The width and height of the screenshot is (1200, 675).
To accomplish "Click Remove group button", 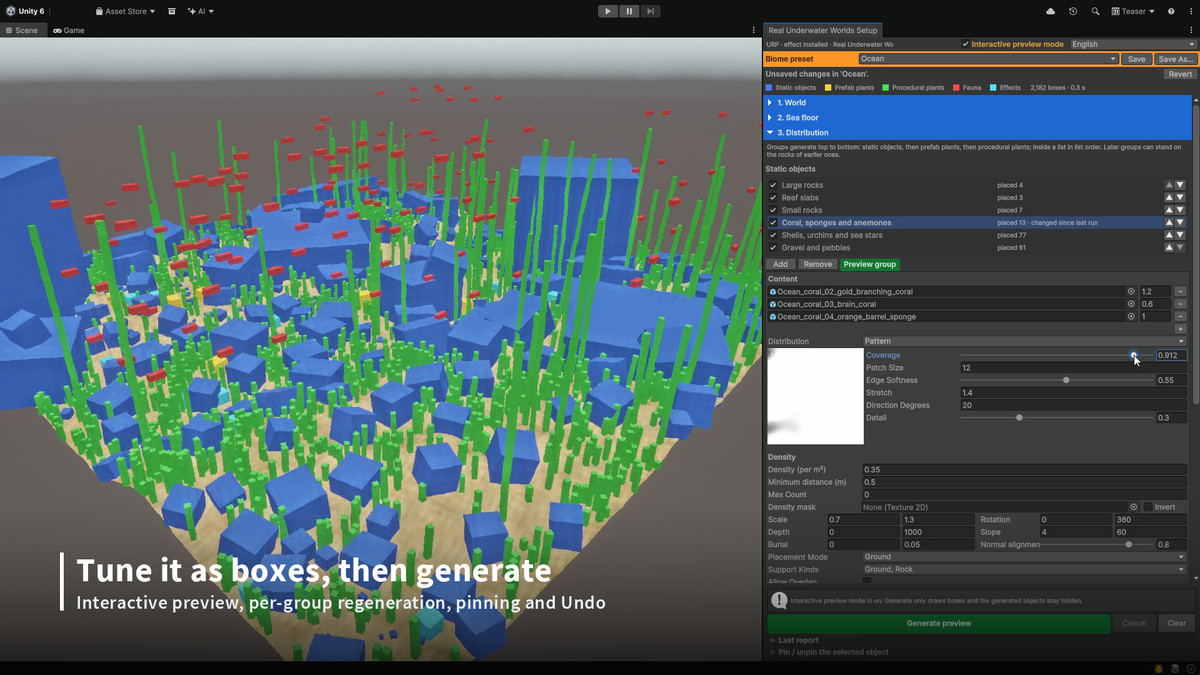I will [x=818, y=264].
